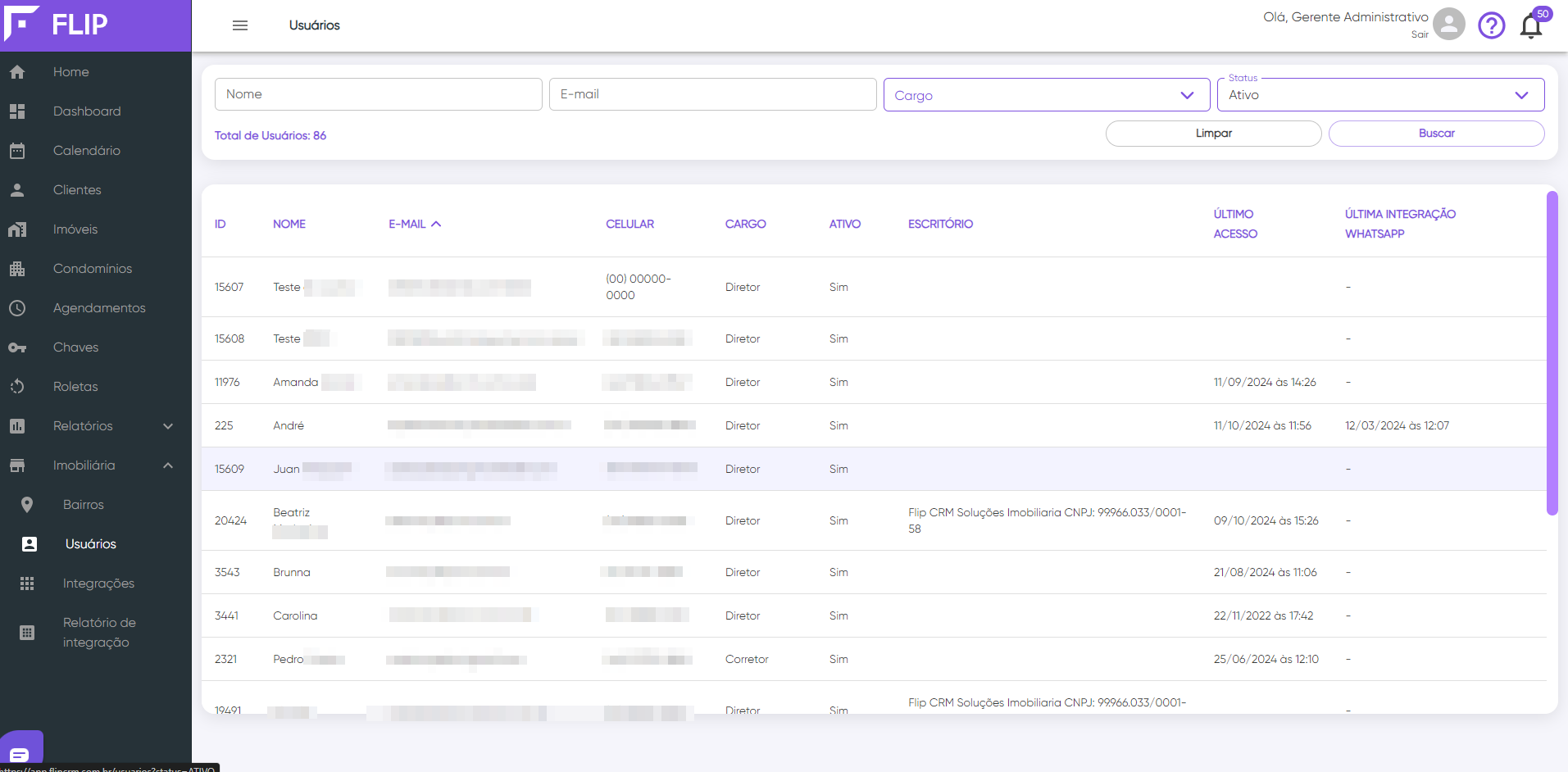Viewport: 1568px width, 772px height.
Task: Click the Buscar button
Action: [x=1436, y=134]
